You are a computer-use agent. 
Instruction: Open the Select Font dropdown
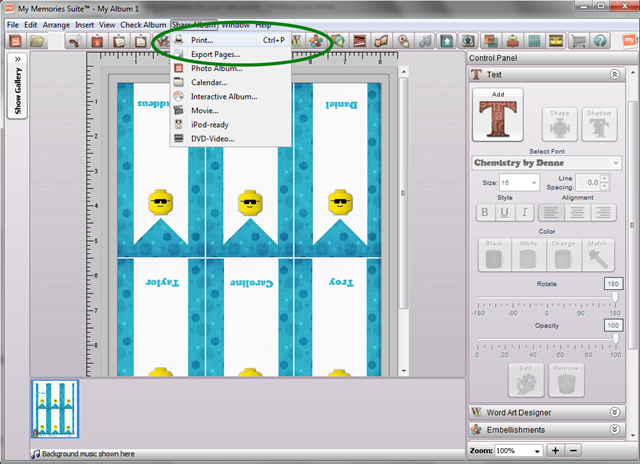[x=546, y=162]
